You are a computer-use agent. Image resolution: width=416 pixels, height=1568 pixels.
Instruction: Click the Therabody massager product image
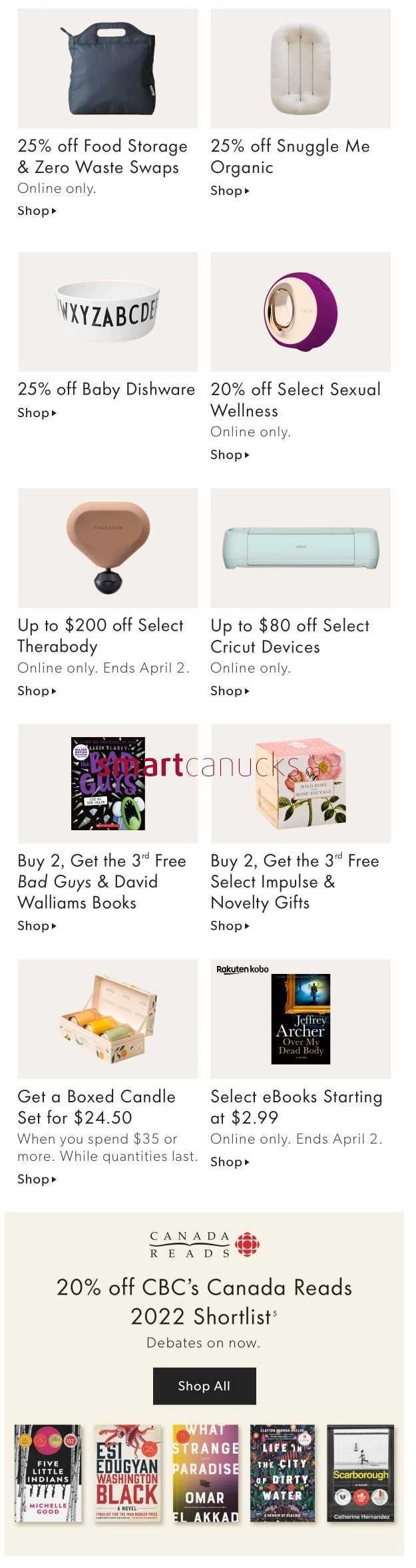(108, 548)
